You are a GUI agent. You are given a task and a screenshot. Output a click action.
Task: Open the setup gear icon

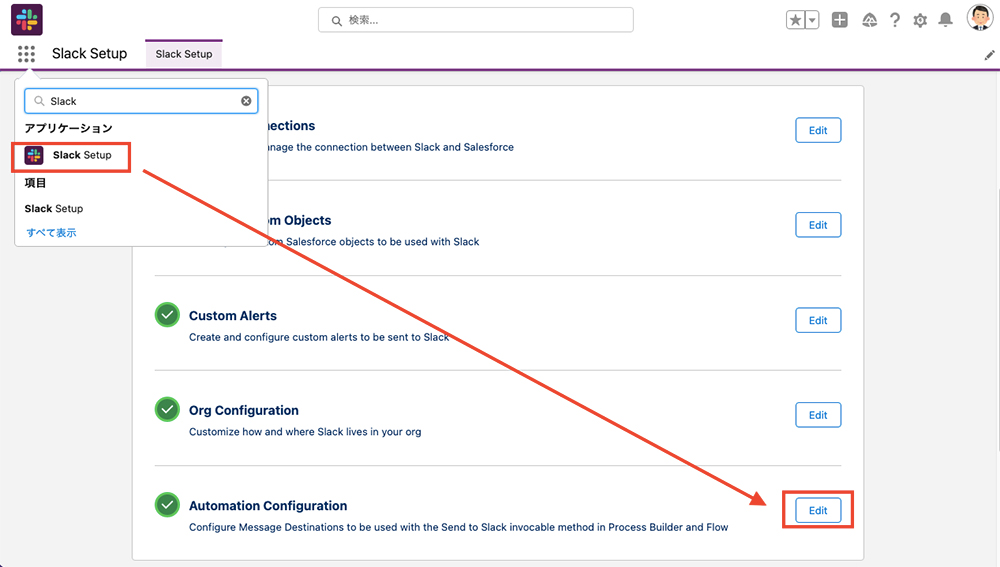click(920, 20)
